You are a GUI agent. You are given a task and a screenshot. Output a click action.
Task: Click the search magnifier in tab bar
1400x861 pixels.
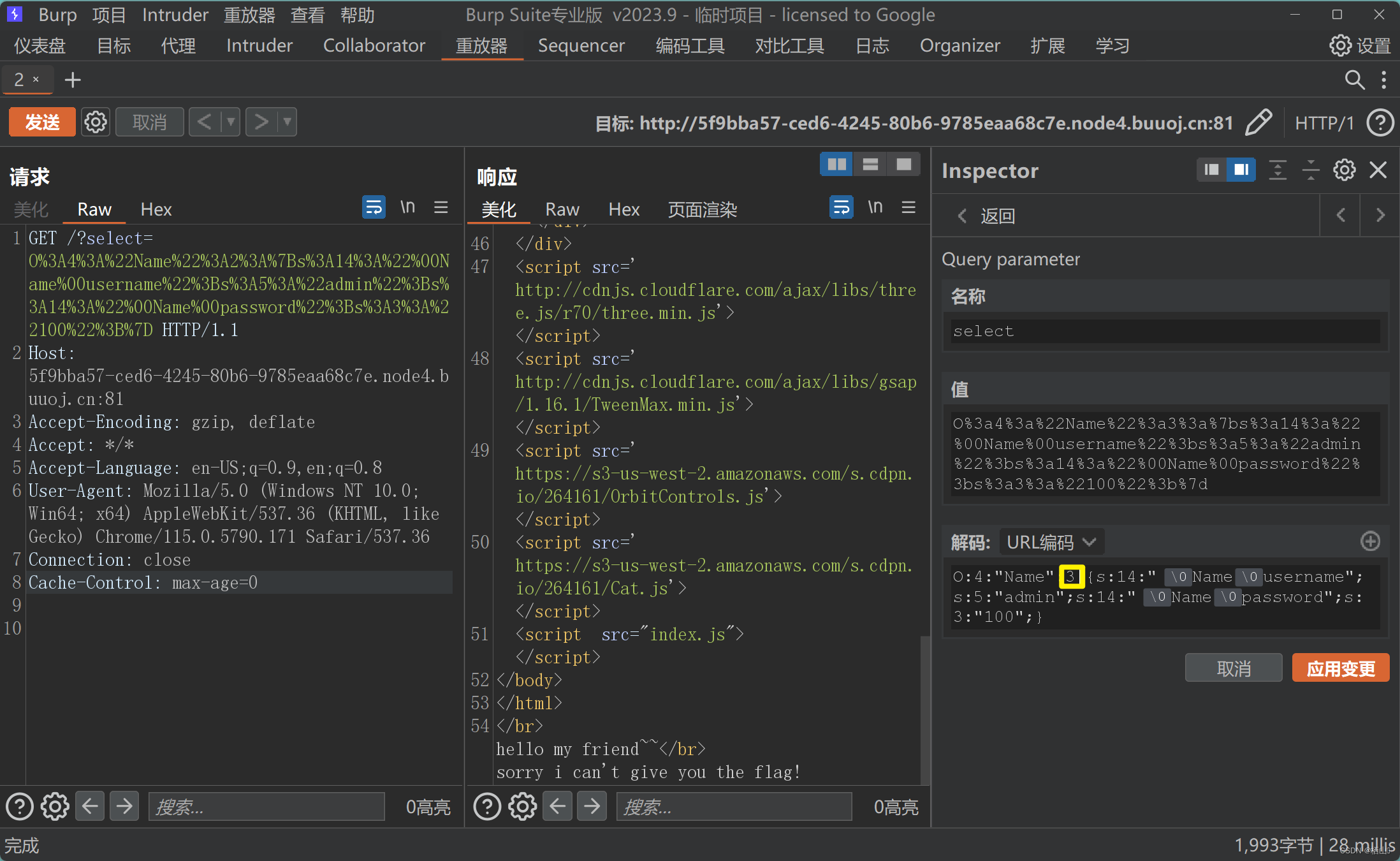click(1354, 80)
